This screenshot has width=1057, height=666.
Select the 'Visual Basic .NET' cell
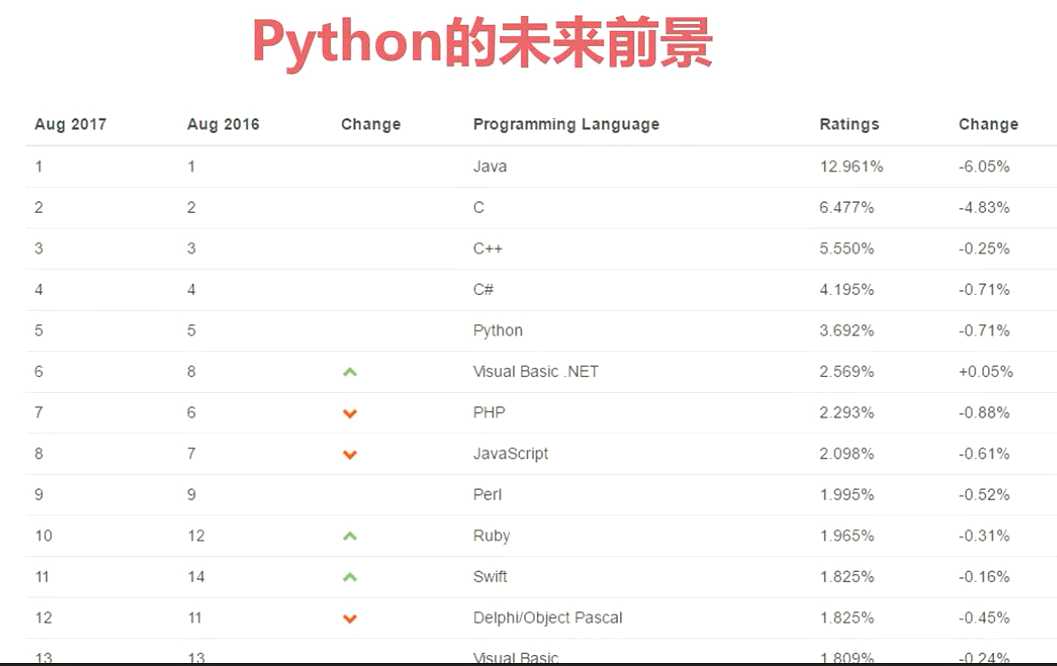click(536, 371)
